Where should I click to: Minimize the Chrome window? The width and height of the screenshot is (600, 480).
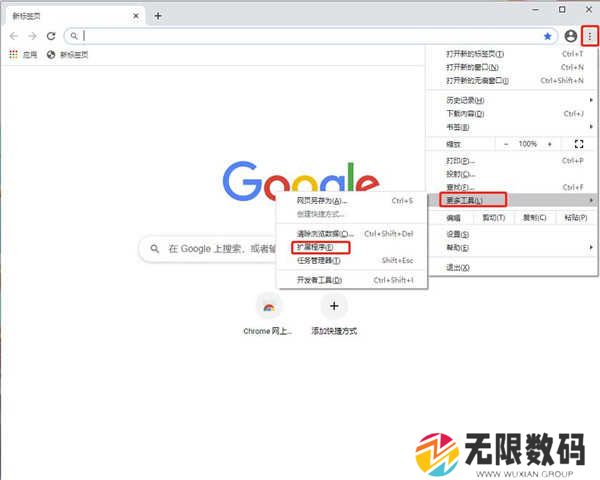click(536, 10)
